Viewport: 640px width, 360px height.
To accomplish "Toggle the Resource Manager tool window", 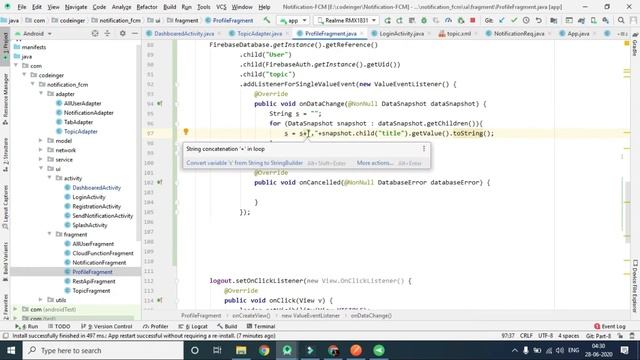I will (x=5, y=98).
